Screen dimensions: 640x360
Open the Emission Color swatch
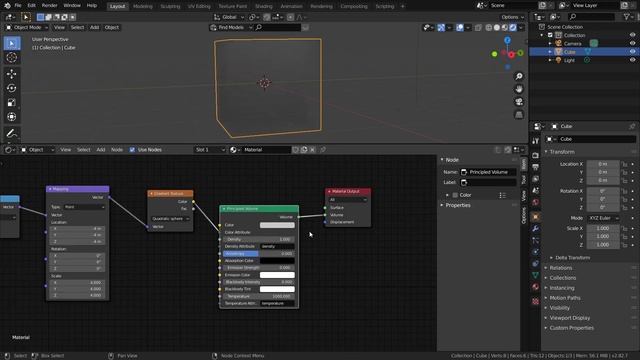tap(277, 275)
